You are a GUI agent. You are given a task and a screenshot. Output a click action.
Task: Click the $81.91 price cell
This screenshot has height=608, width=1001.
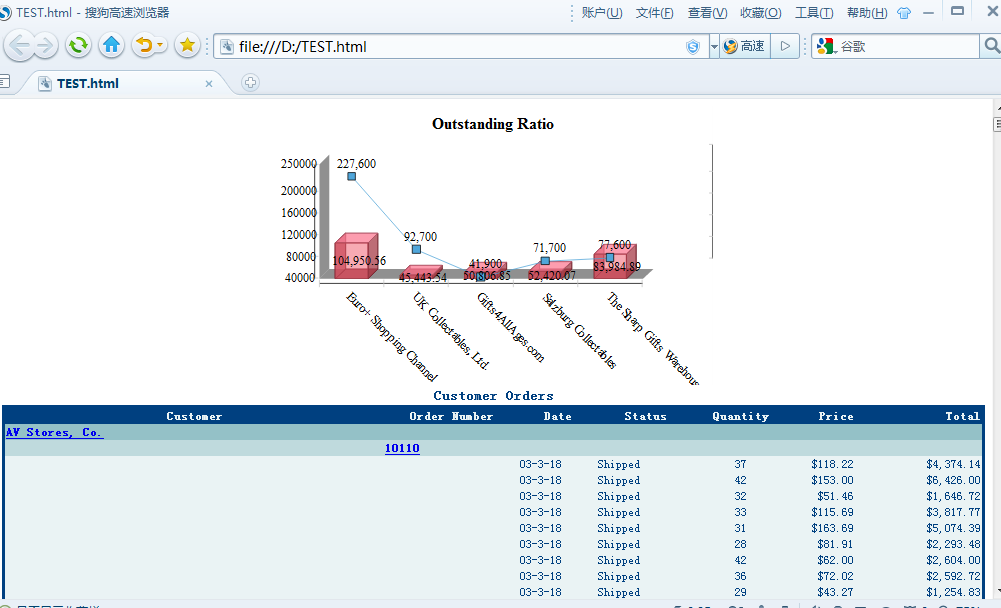[x=835, y=544]
